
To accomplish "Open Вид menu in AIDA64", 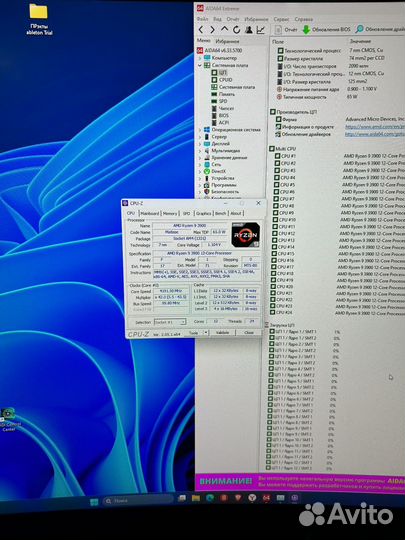I will (x=217, y=19).
